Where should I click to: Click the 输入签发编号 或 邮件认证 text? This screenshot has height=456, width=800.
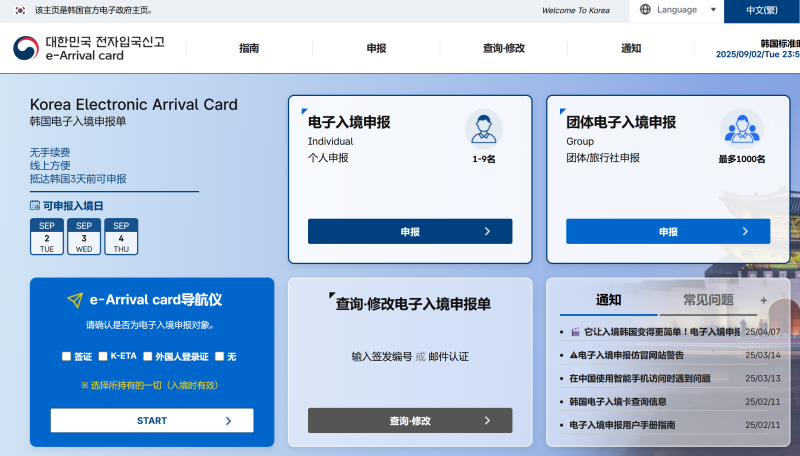410,357
